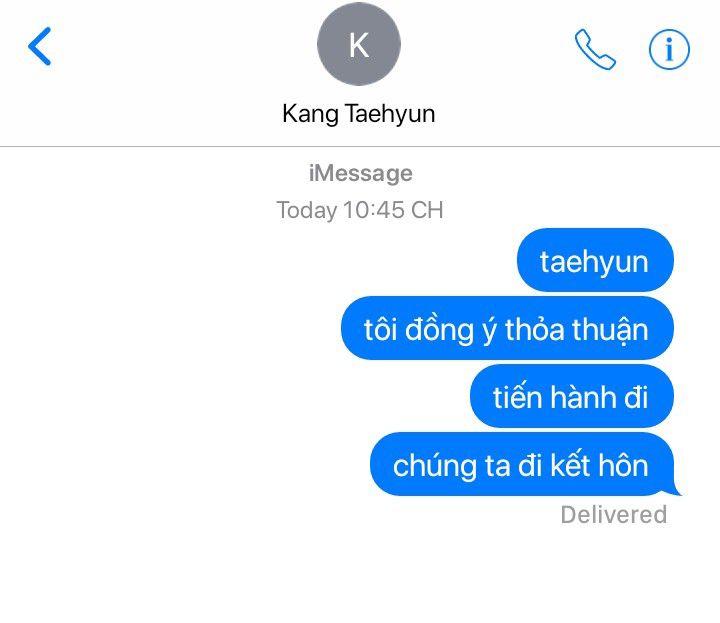720x623 pixels.
Task: Click the blank space left of "taehyun" bubble
Action: point(257,260)
